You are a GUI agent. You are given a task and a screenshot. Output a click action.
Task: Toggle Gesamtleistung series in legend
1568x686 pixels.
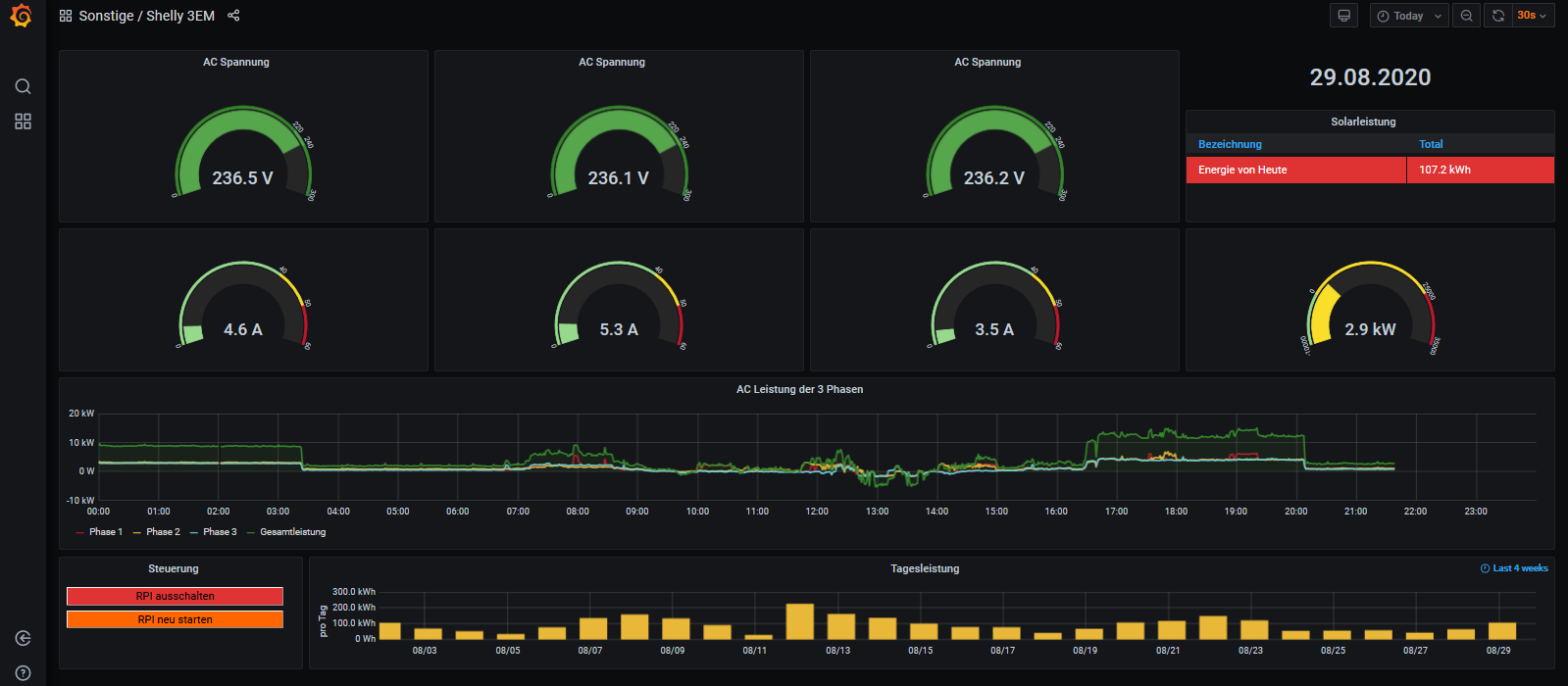(x=292, y=532)
